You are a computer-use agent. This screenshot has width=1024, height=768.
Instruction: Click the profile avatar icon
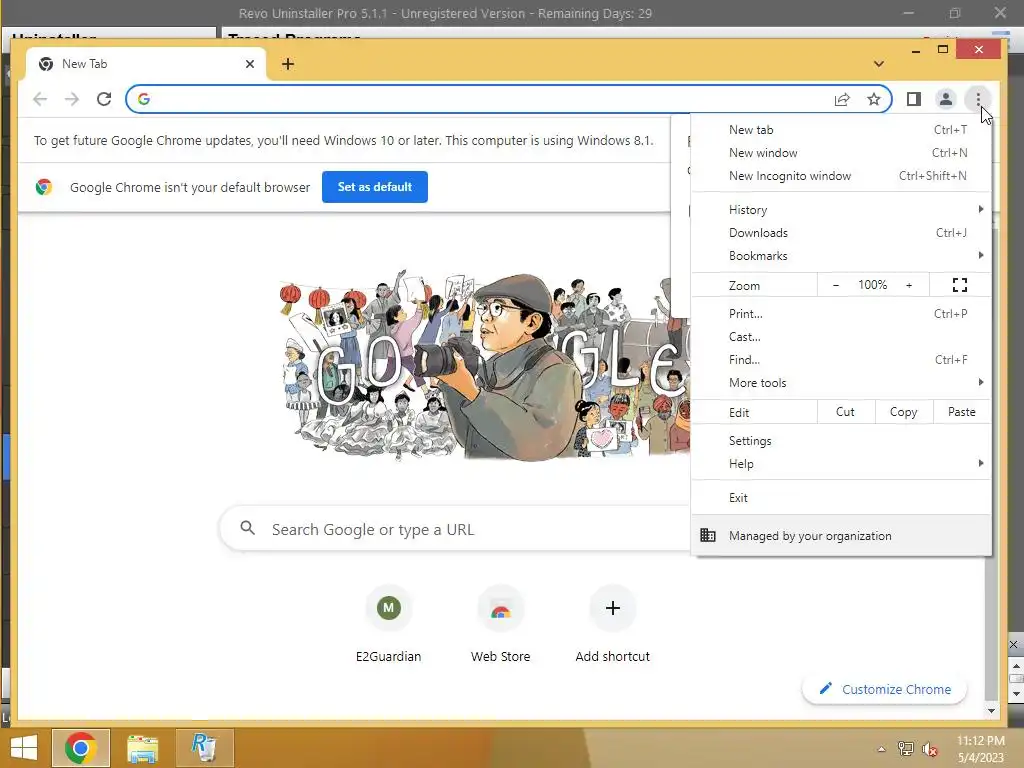pyautogui.click(x=945, y=99)
